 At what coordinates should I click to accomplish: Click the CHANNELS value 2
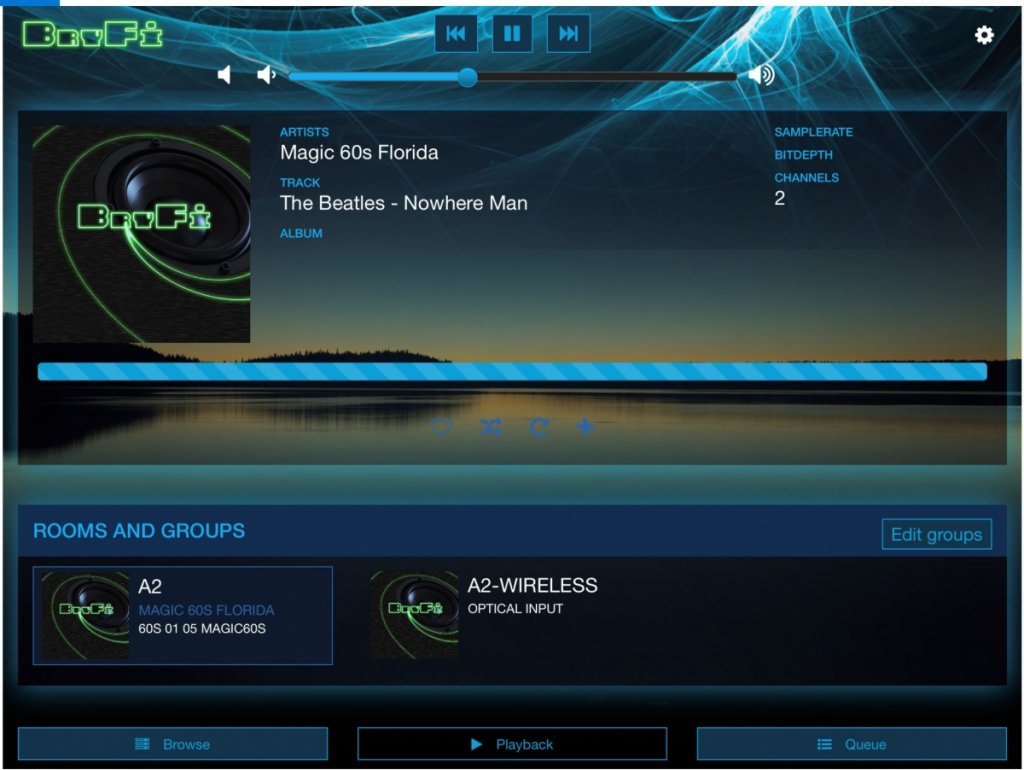[780, 199]
